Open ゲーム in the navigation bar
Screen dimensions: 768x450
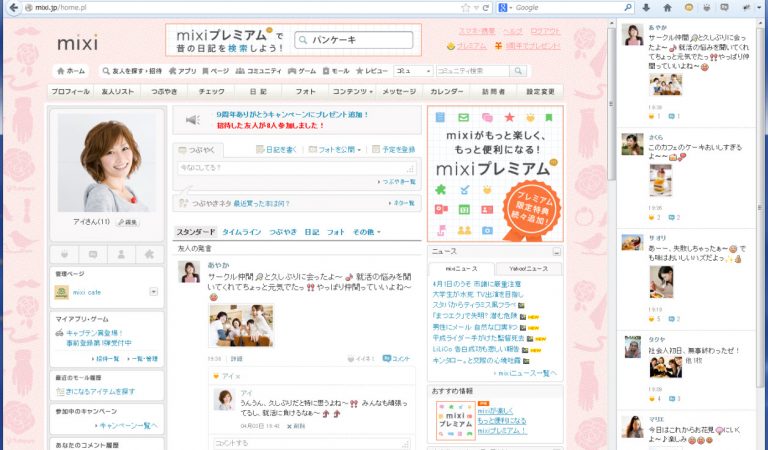coord(302,71)
